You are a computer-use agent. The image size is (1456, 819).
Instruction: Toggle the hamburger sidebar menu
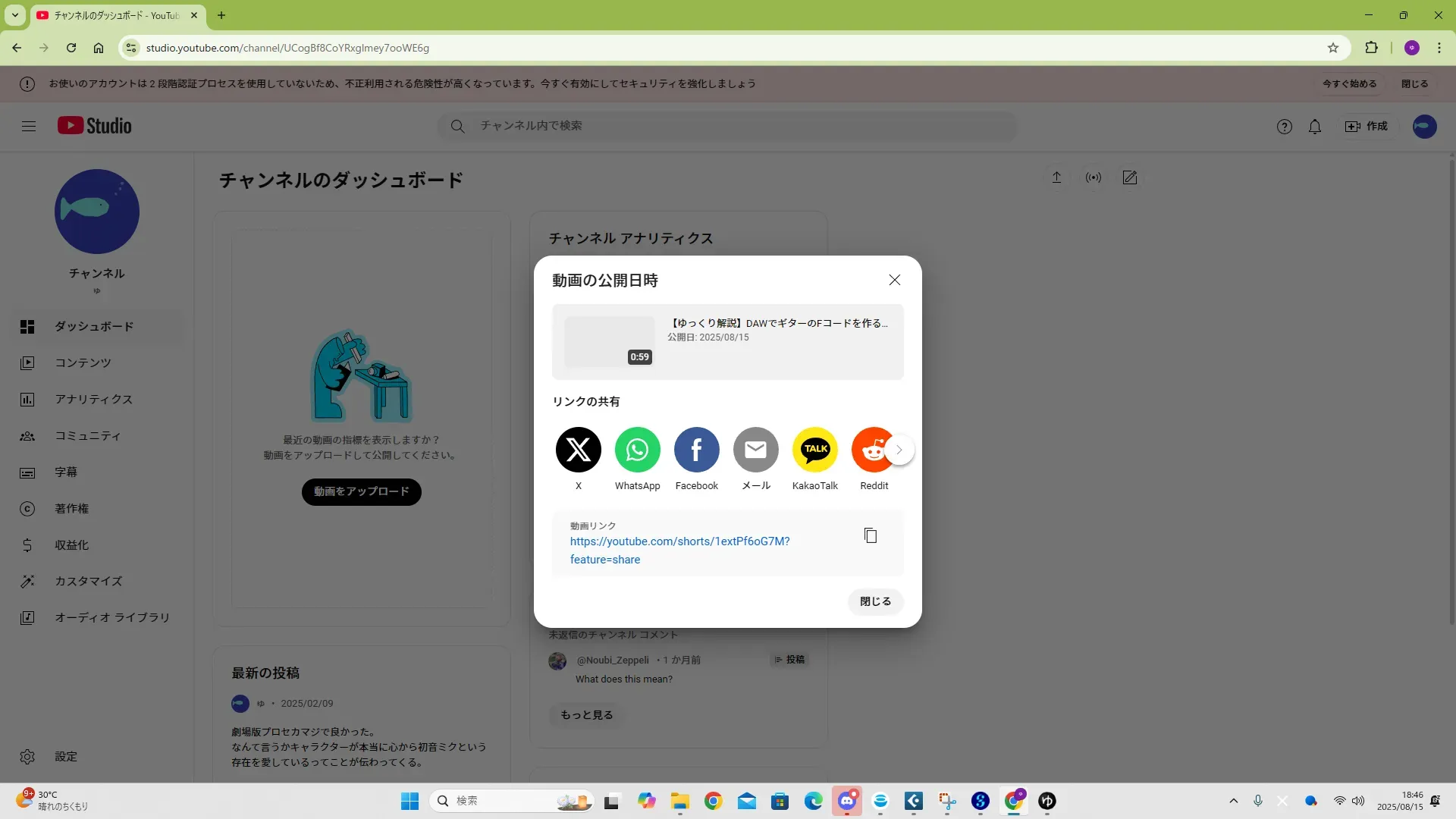(x=29, y=127)
